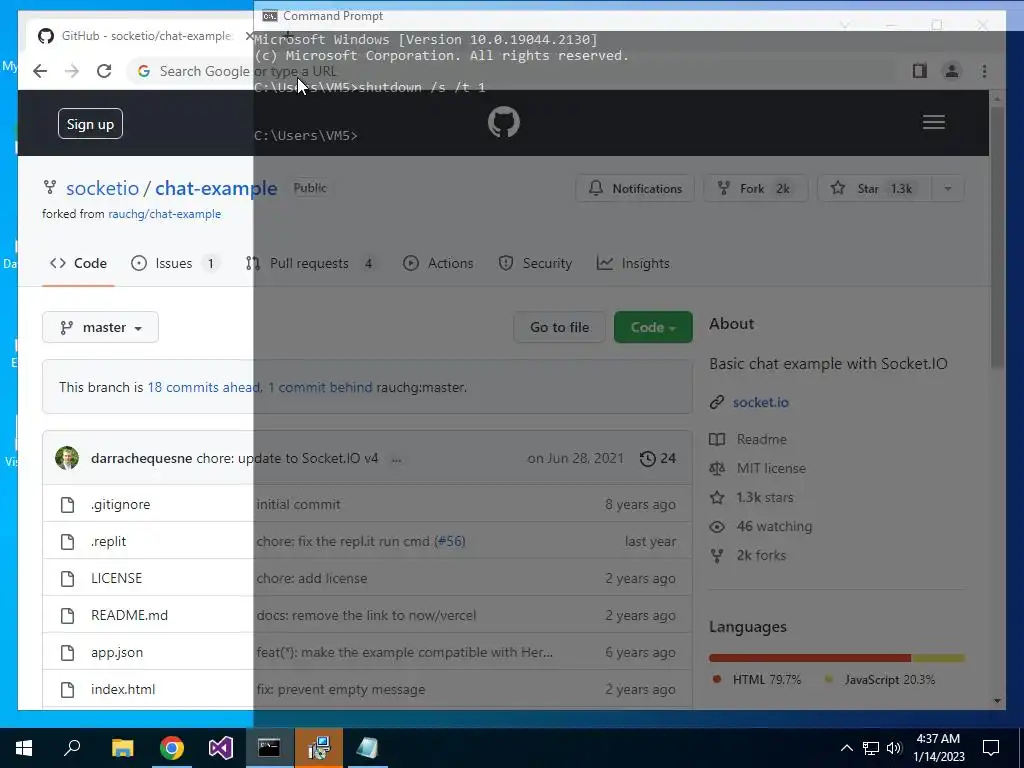This screenshot has height=768, width=1024.
Task: Open Chrome profile avatar icon
Action: coord(952,71)
